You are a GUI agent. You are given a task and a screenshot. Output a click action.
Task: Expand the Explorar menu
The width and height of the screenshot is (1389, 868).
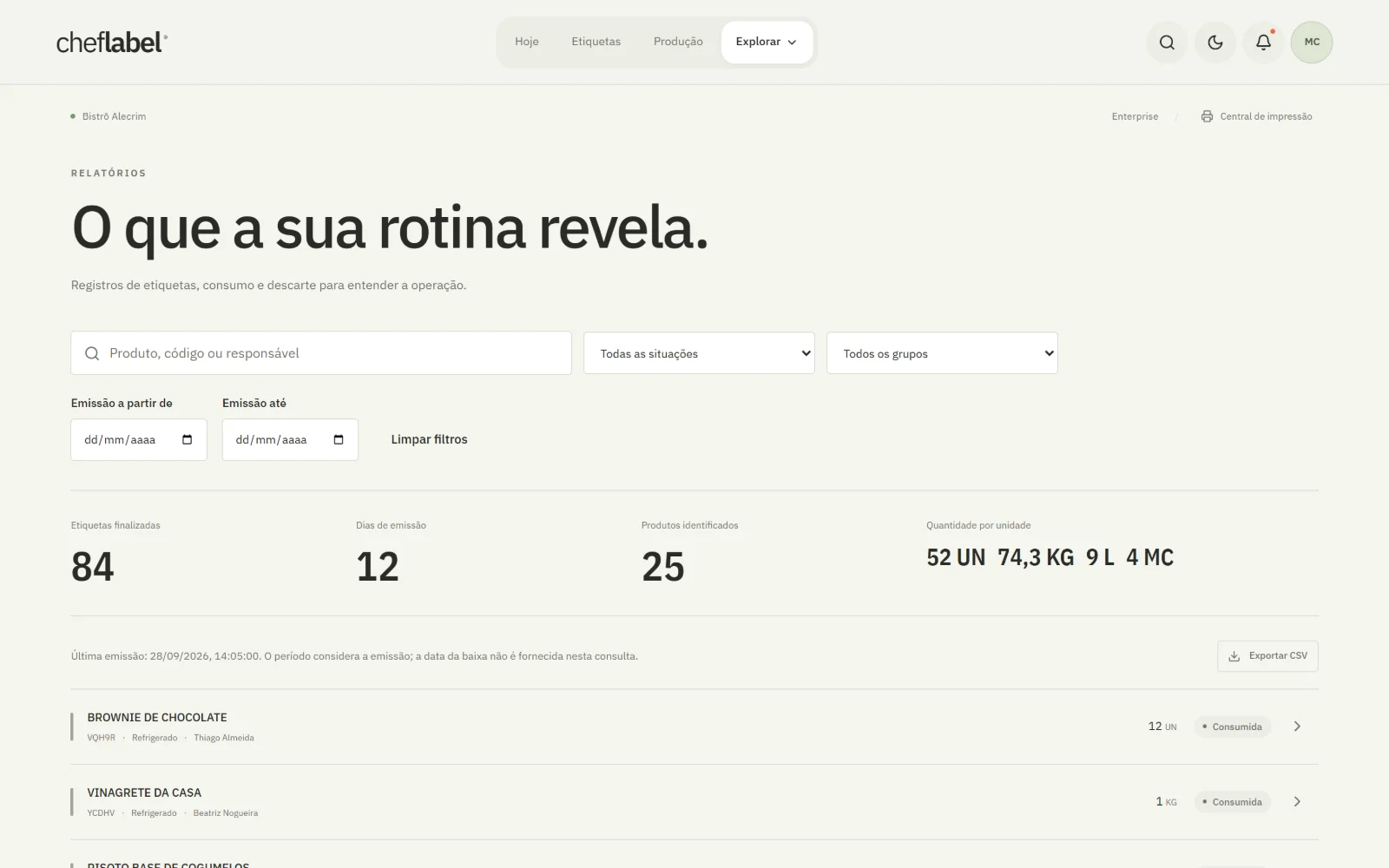click(767, 42)
